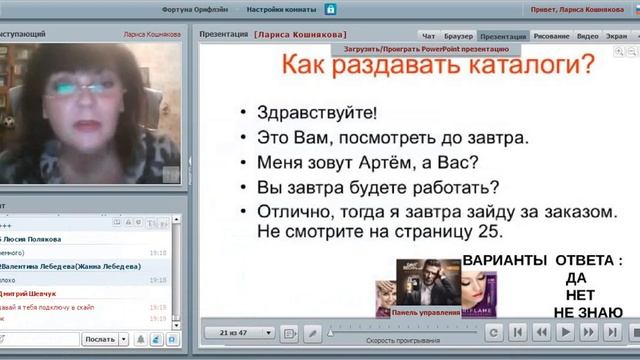Play the presentation
The height and width of the screenshot is (360, 640).
coord(565,333)
